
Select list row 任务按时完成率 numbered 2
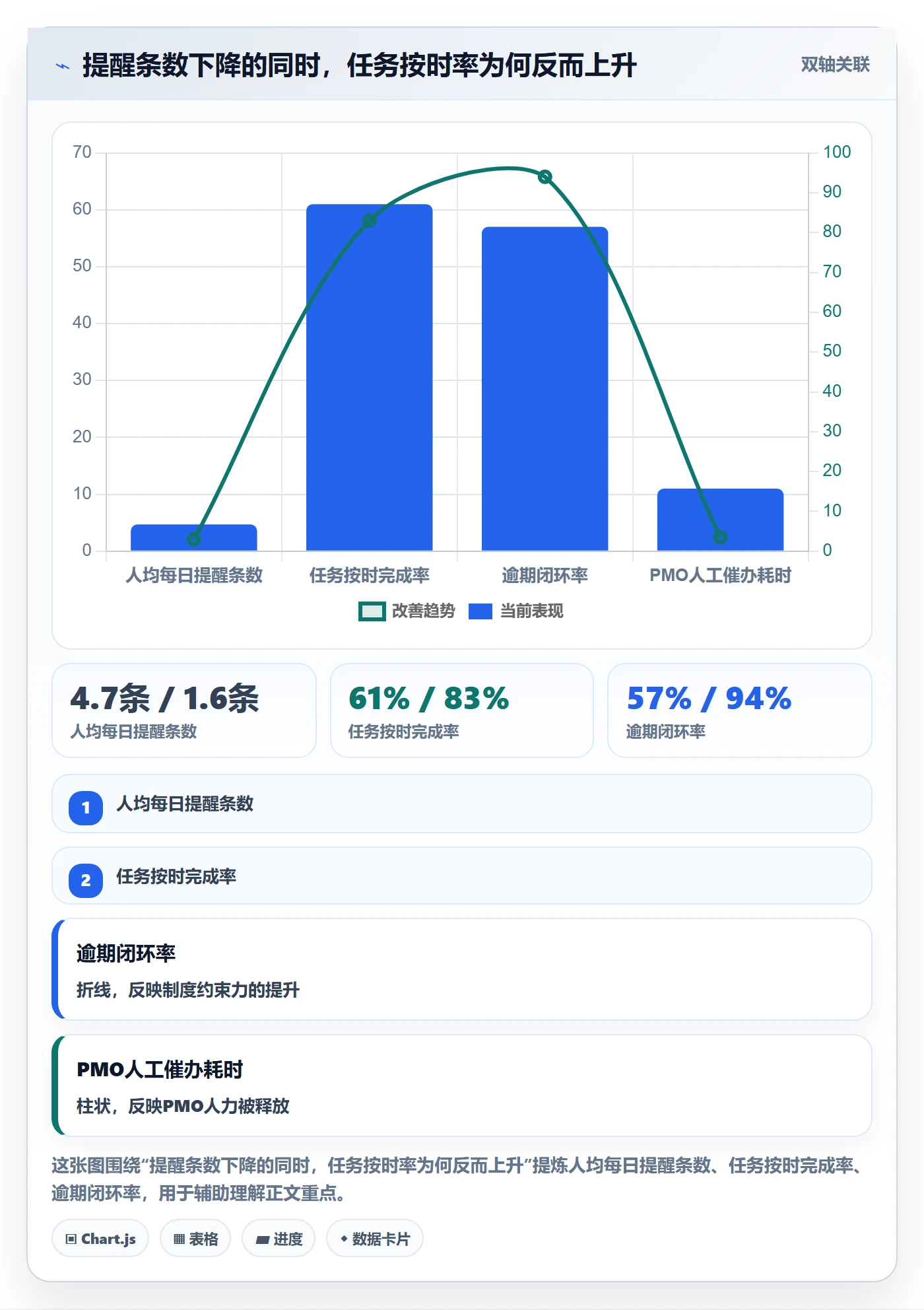click(x=462, y=876)
